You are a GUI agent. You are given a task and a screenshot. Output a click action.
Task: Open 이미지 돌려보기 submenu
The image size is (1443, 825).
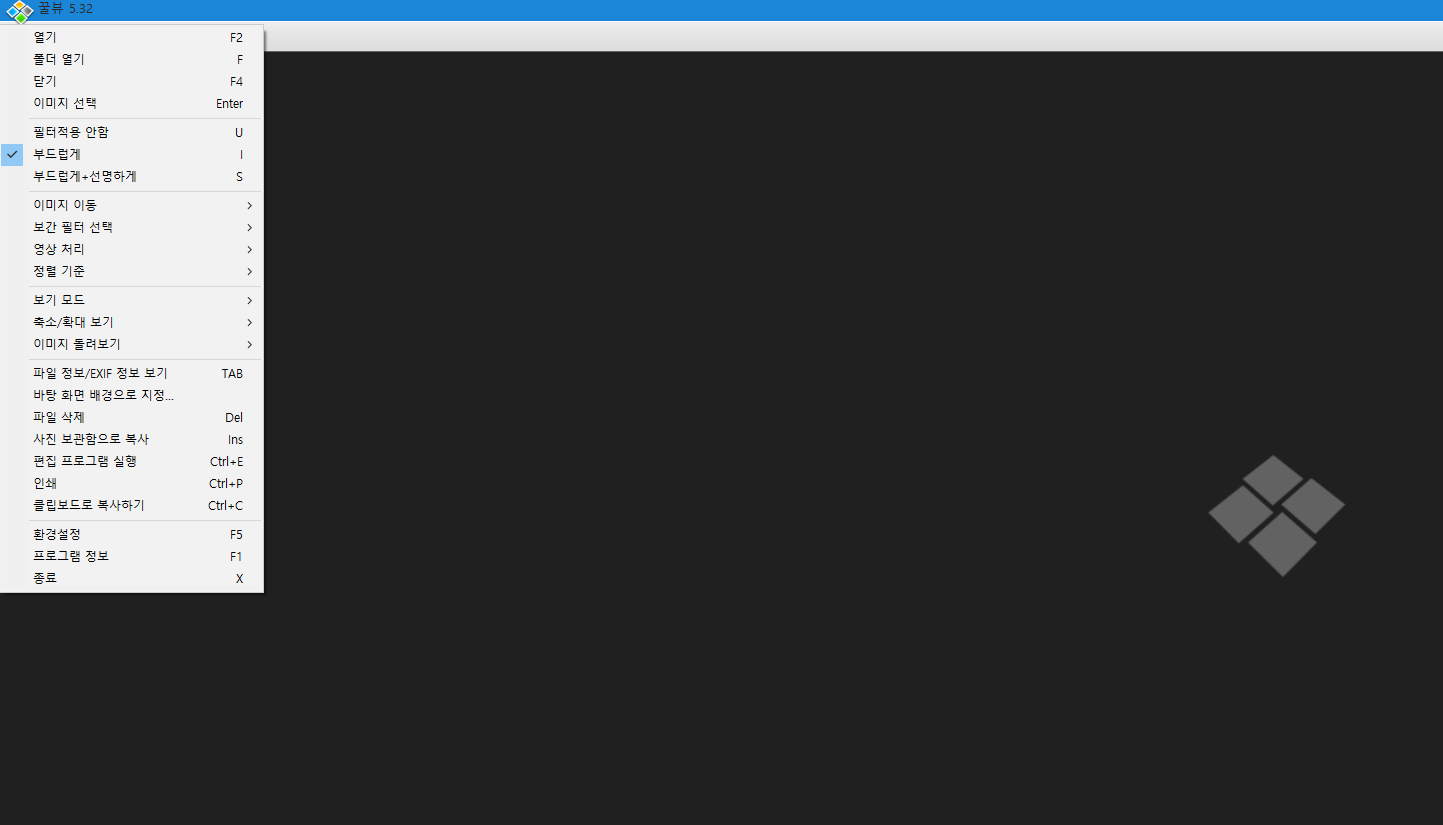pos(132,344)
